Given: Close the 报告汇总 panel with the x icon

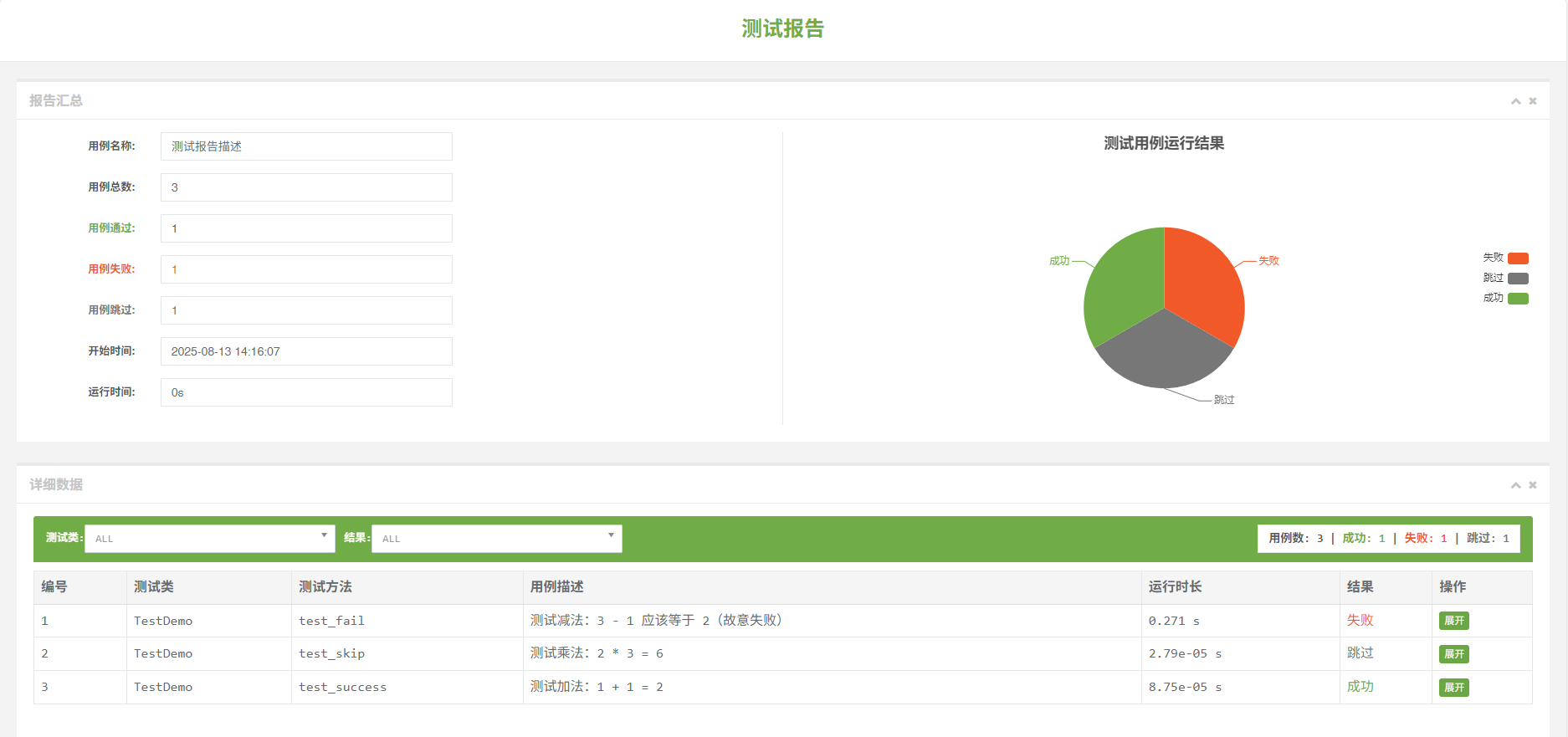Looking at the screenshot, I should [x=1533, y=101].
